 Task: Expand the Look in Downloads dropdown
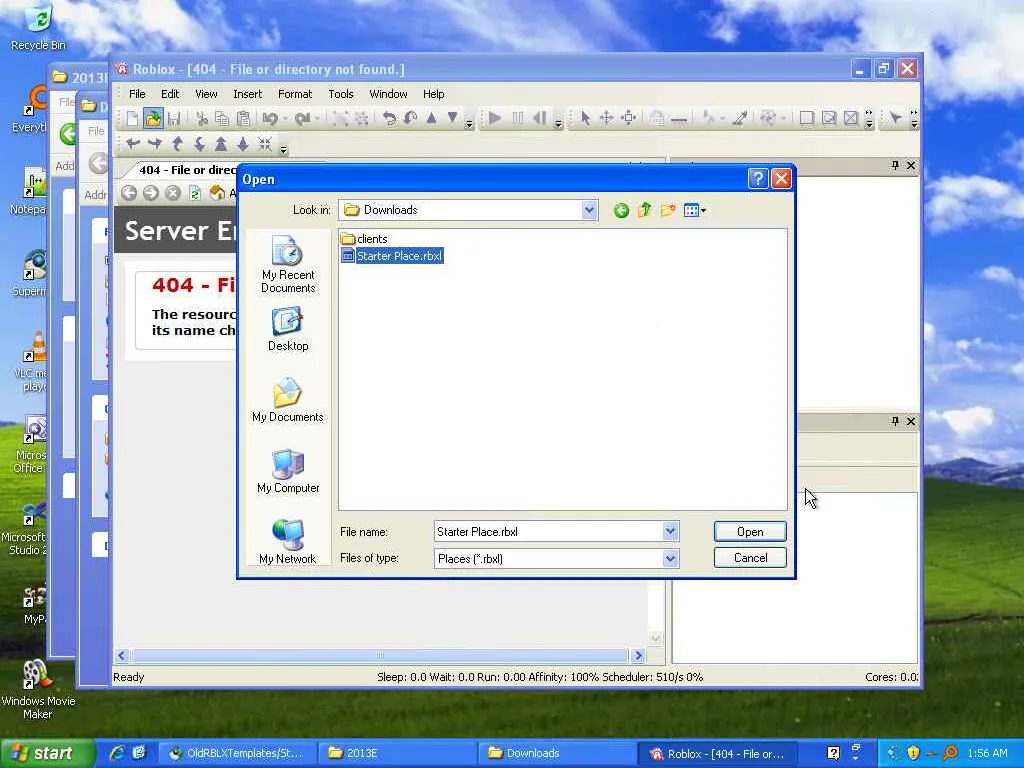589,210
